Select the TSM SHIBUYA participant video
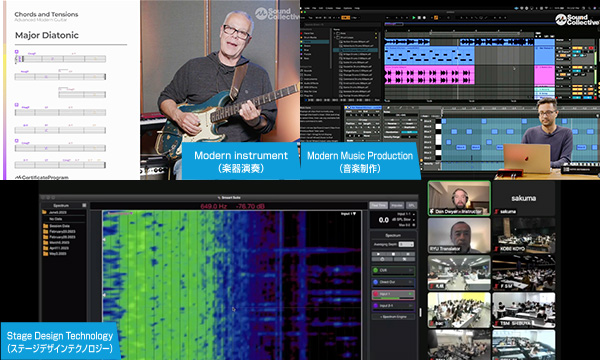Screen dimensions: 600x360 [x=523, y=310]
